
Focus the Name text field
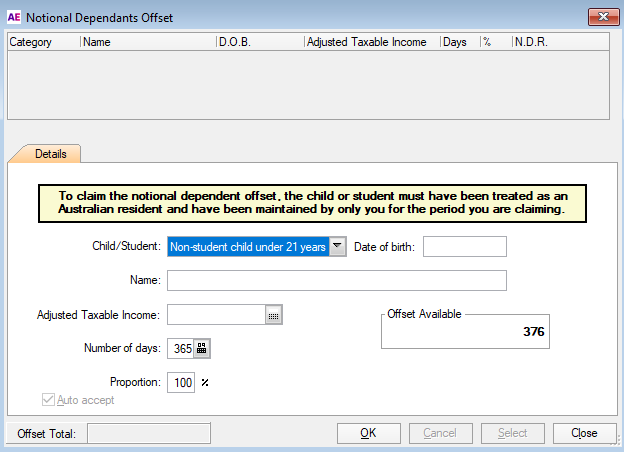coord(336,280)
